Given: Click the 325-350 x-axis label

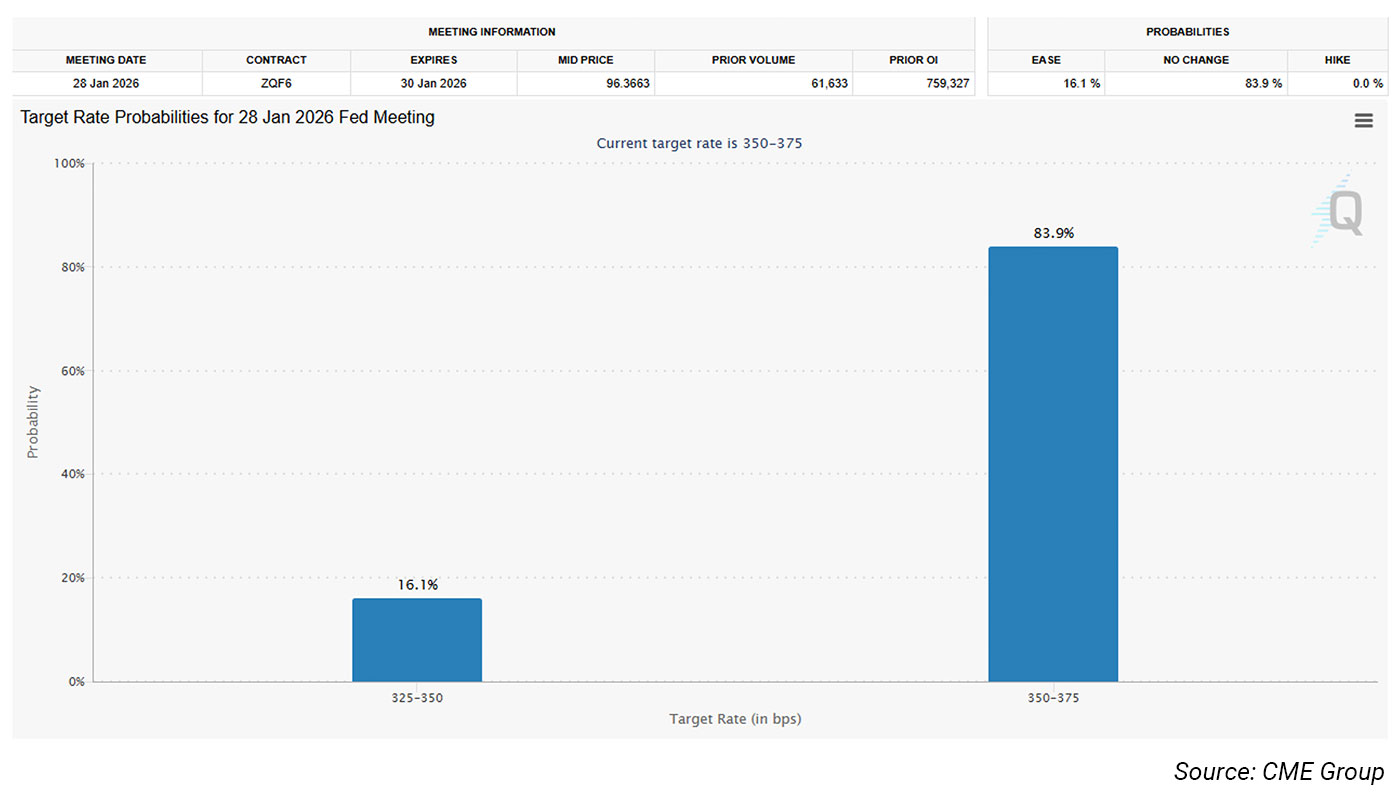Looking at the screenshot, I should click(417, 698).
